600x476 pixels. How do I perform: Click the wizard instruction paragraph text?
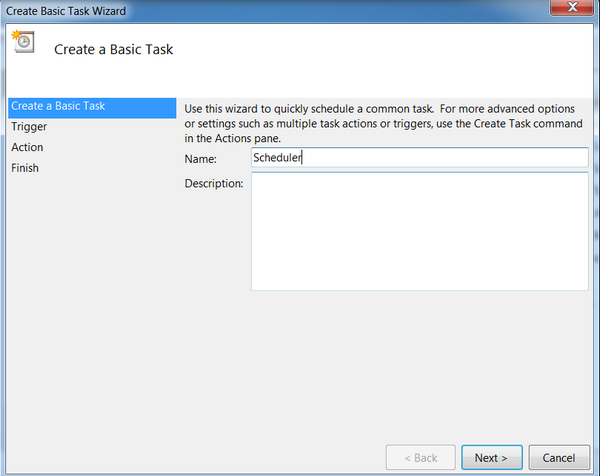[x=382, y=122]
